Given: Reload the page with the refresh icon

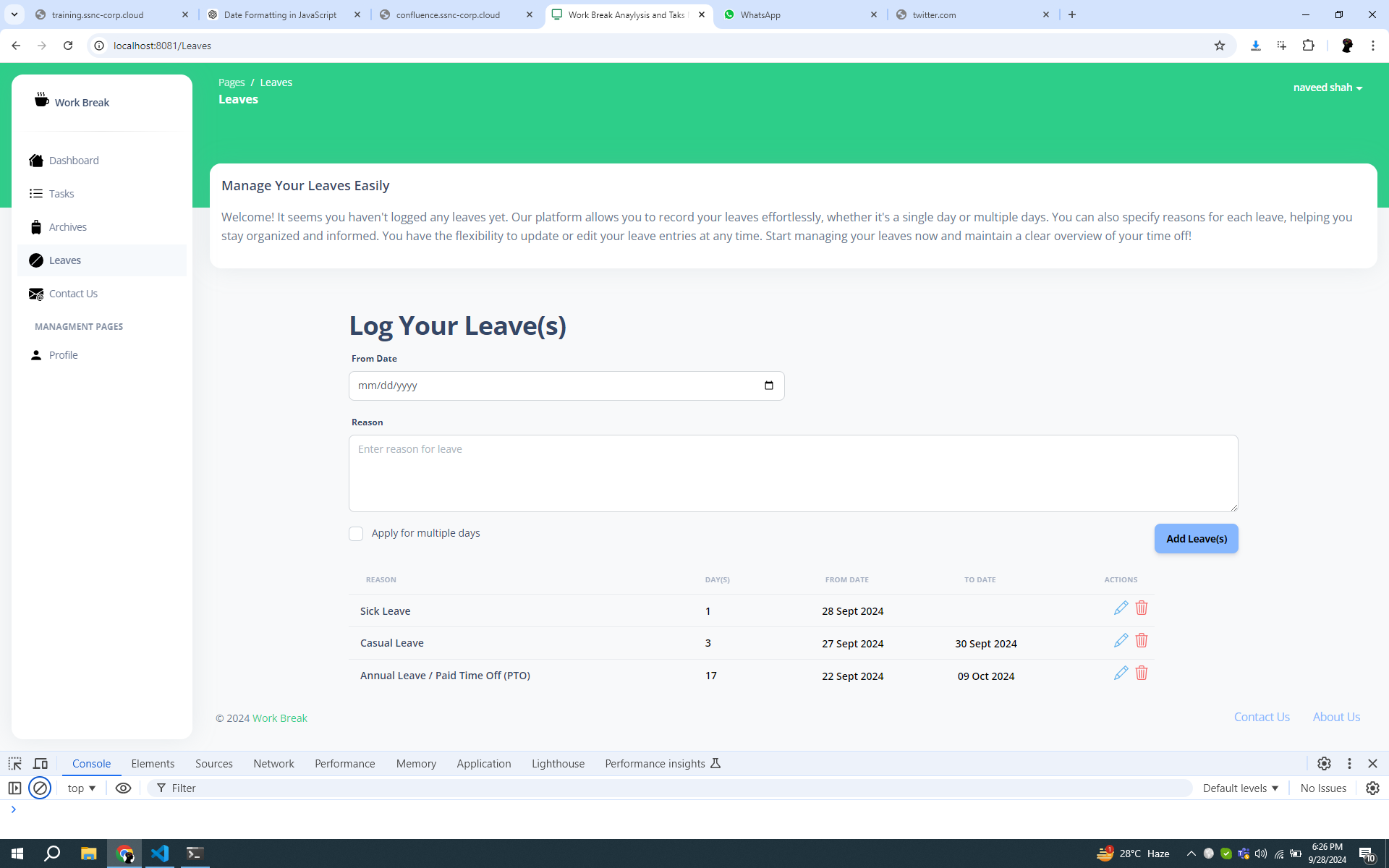Looking at the screenshot, I should pos(68,46).
